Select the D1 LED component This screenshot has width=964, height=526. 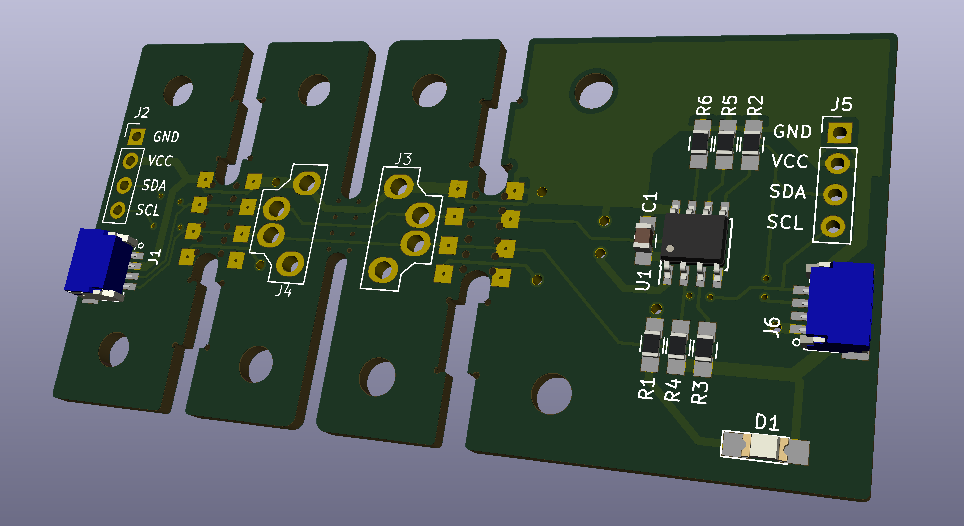pos(765,447)
